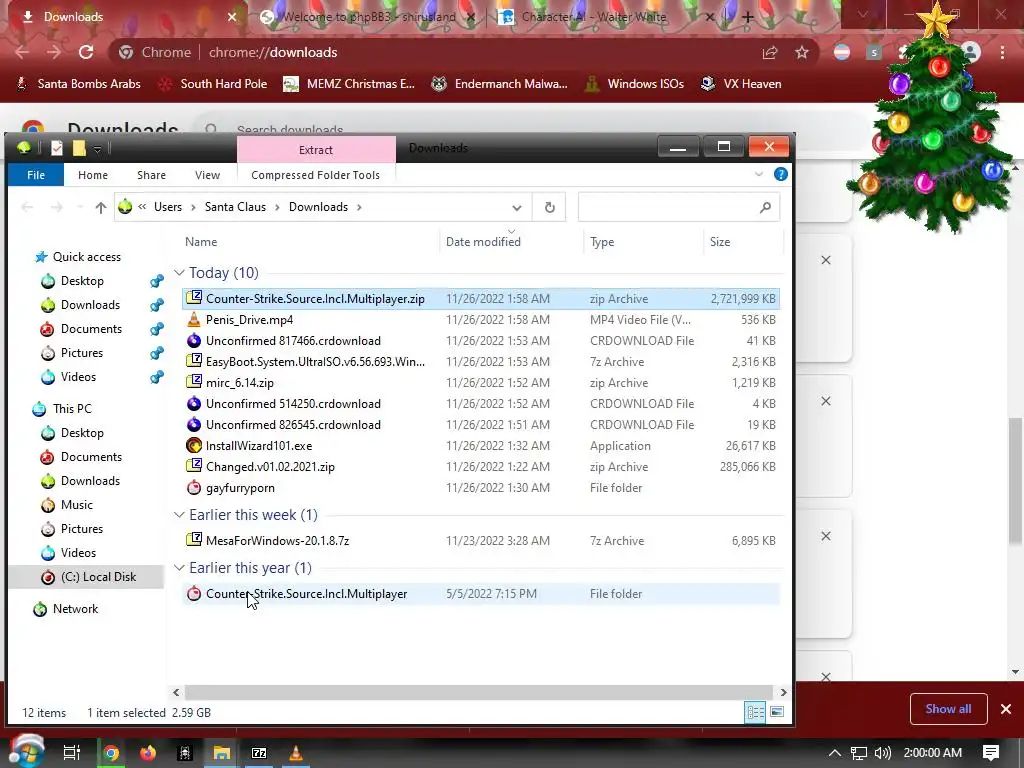Viewport: 1024px width, 768px height.
Task: Switch to large icons view
Action: click(x=776, y=712)
